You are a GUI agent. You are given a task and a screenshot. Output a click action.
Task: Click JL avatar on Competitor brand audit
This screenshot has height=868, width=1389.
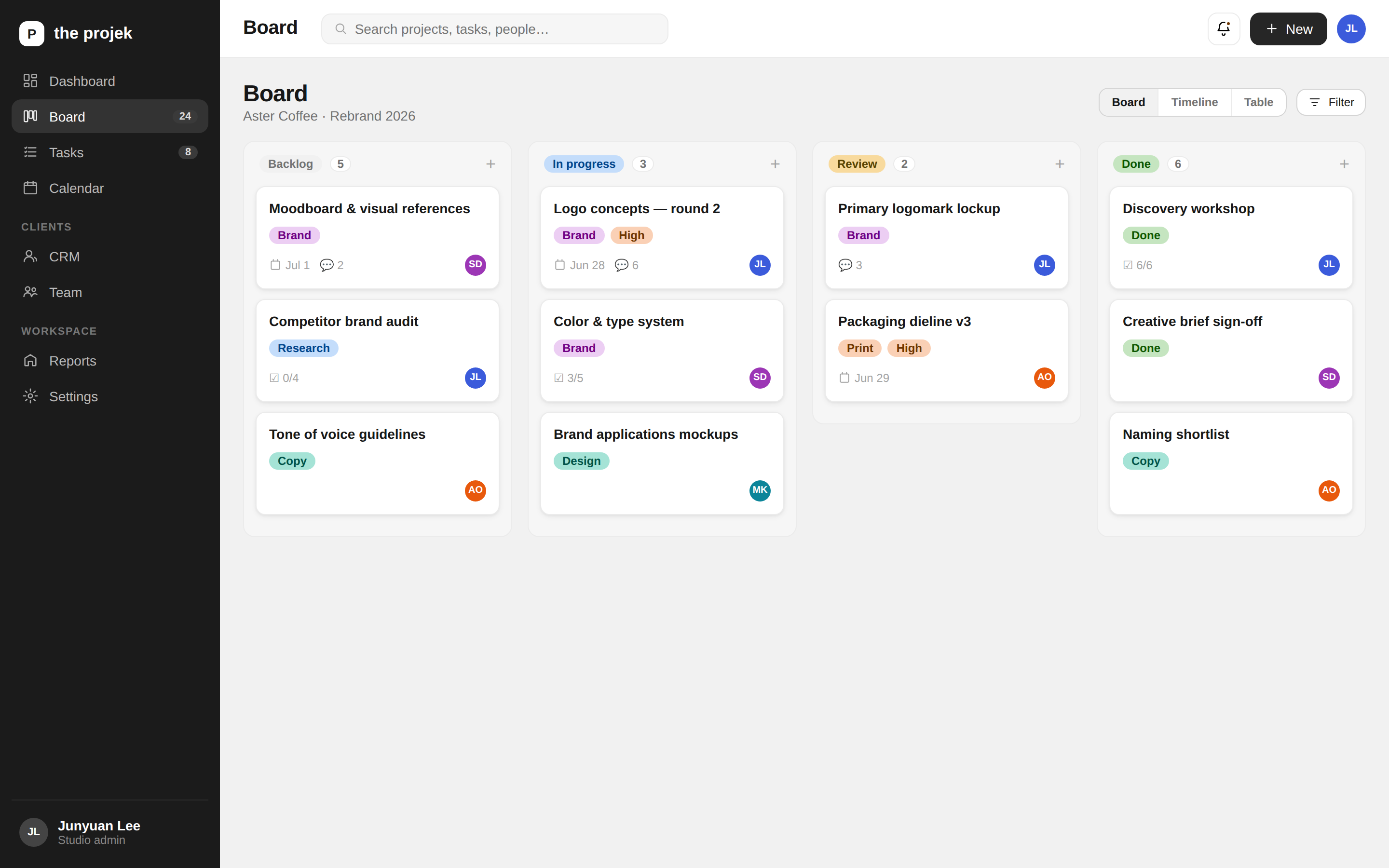point(475,378)
